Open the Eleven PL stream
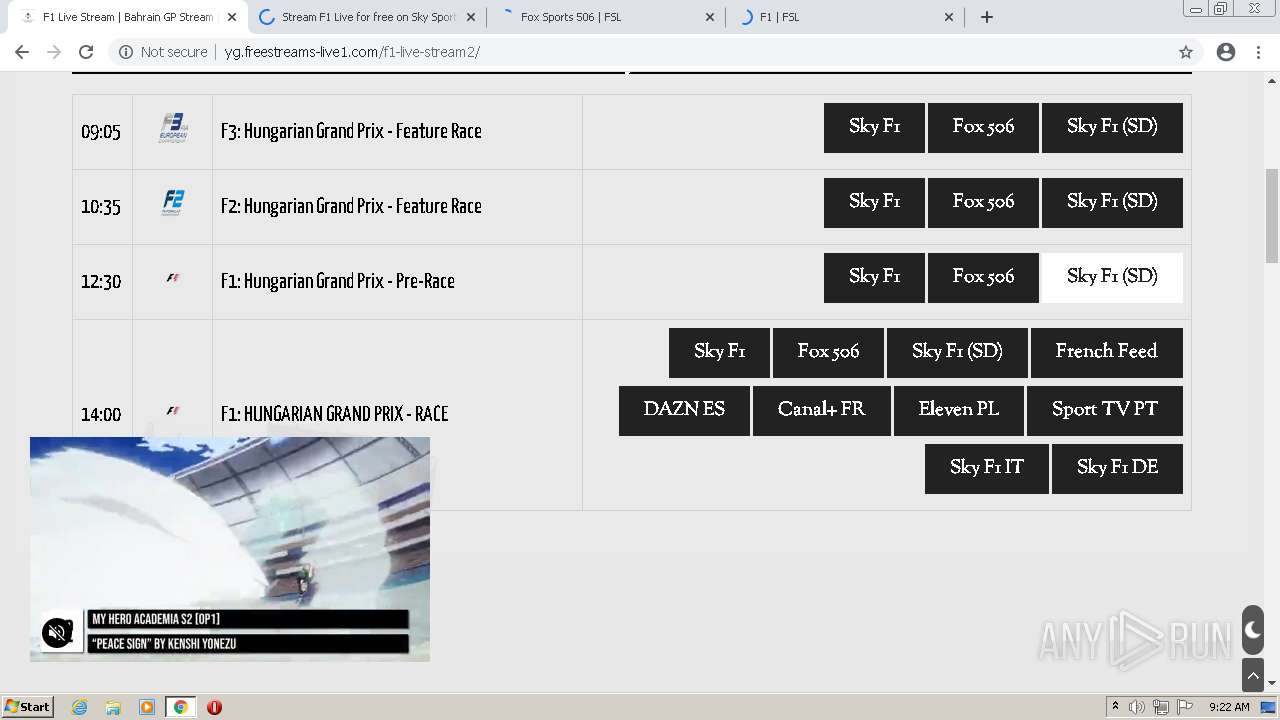1280x720 pixels. tap(958, 410)
